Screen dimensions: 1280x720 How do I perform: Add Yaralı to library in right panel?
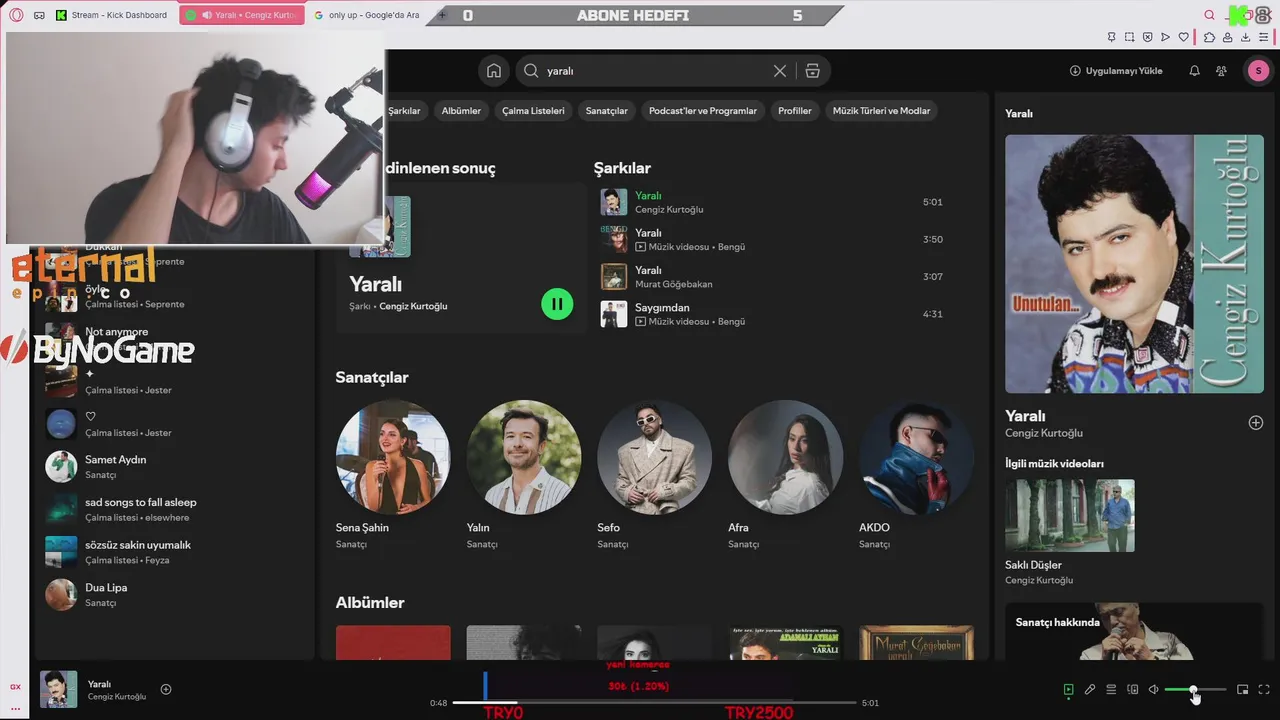(1256, 423)
